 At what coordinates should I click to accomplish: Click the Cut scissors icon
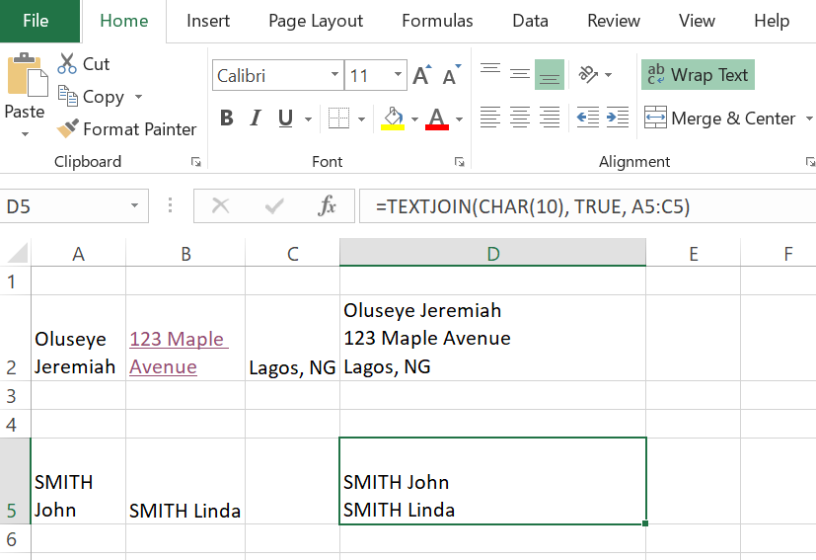[x=68, y=64]
